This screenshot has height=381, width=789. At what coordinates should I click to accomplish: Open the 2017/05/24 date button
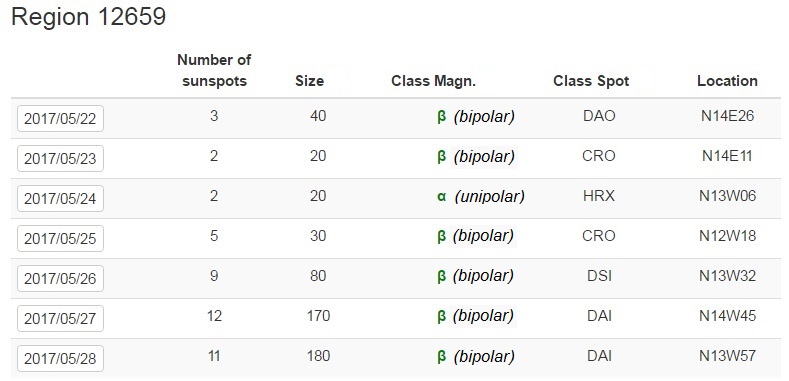[x=60, y=198]
